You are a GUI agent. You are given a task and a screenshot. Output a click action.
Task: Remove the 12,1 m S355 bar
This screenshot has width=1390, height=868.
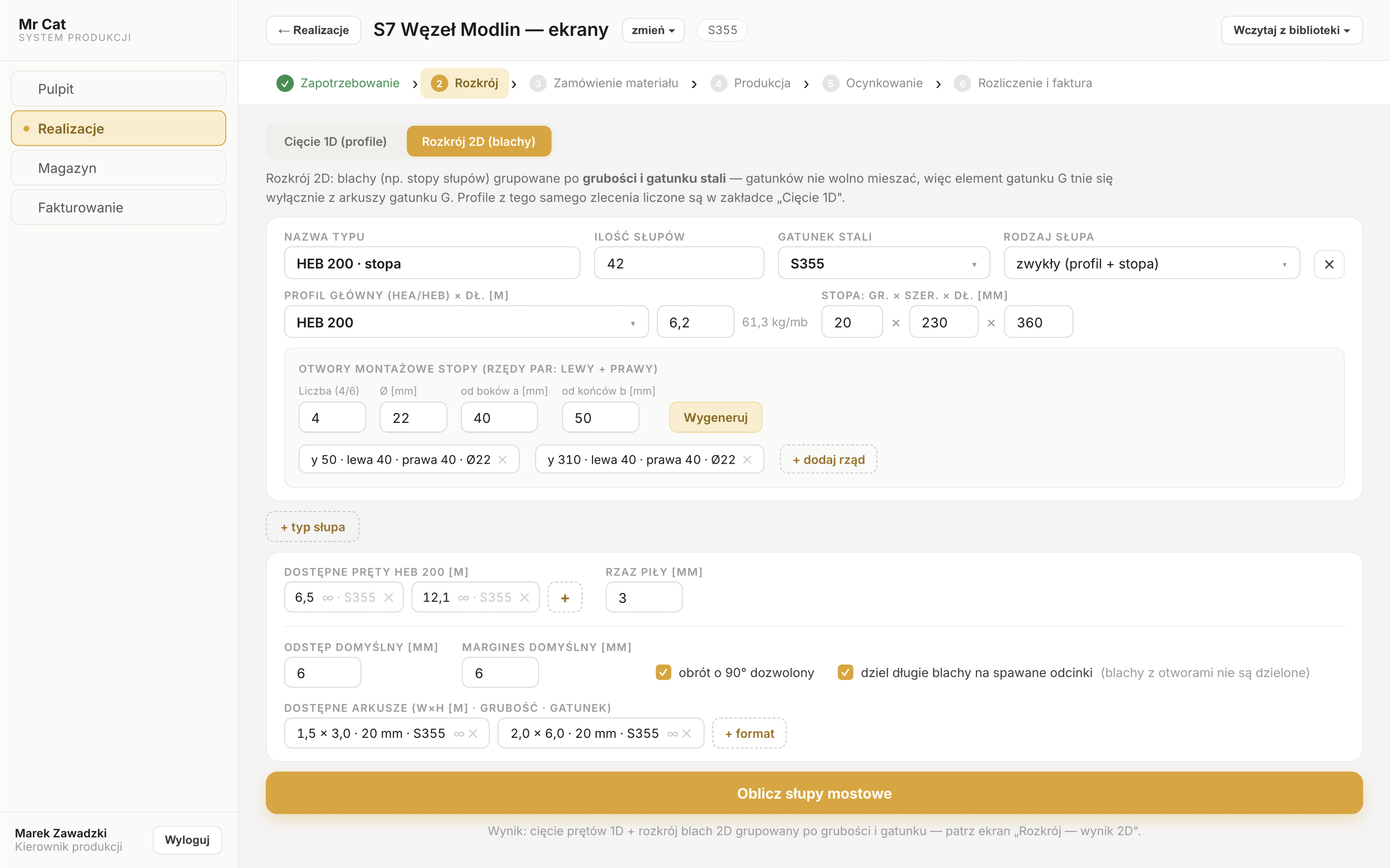tap(524, 598)
